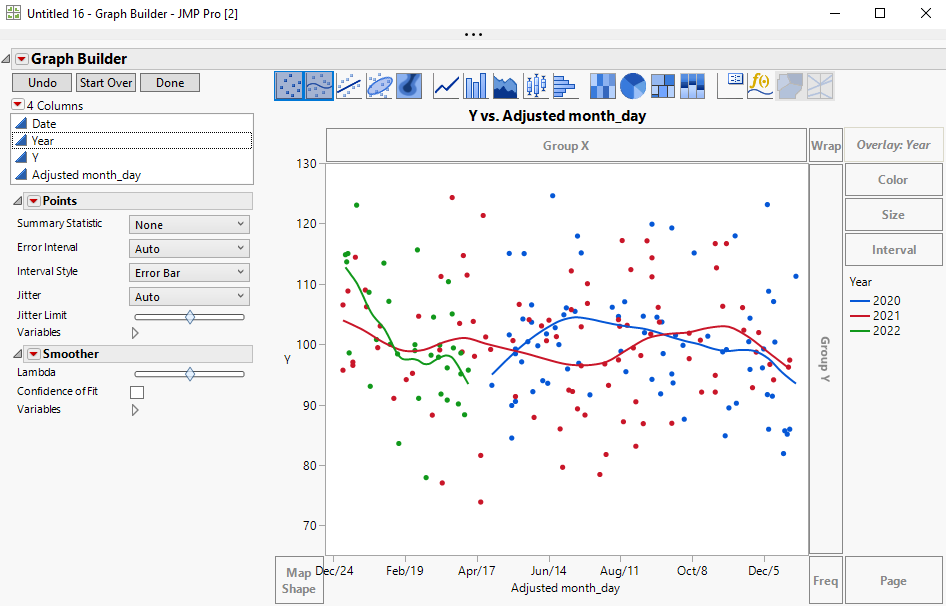Expand Variables under Smoother section
Viewport: 946px width, 606px height.
[x=135, y=410]
